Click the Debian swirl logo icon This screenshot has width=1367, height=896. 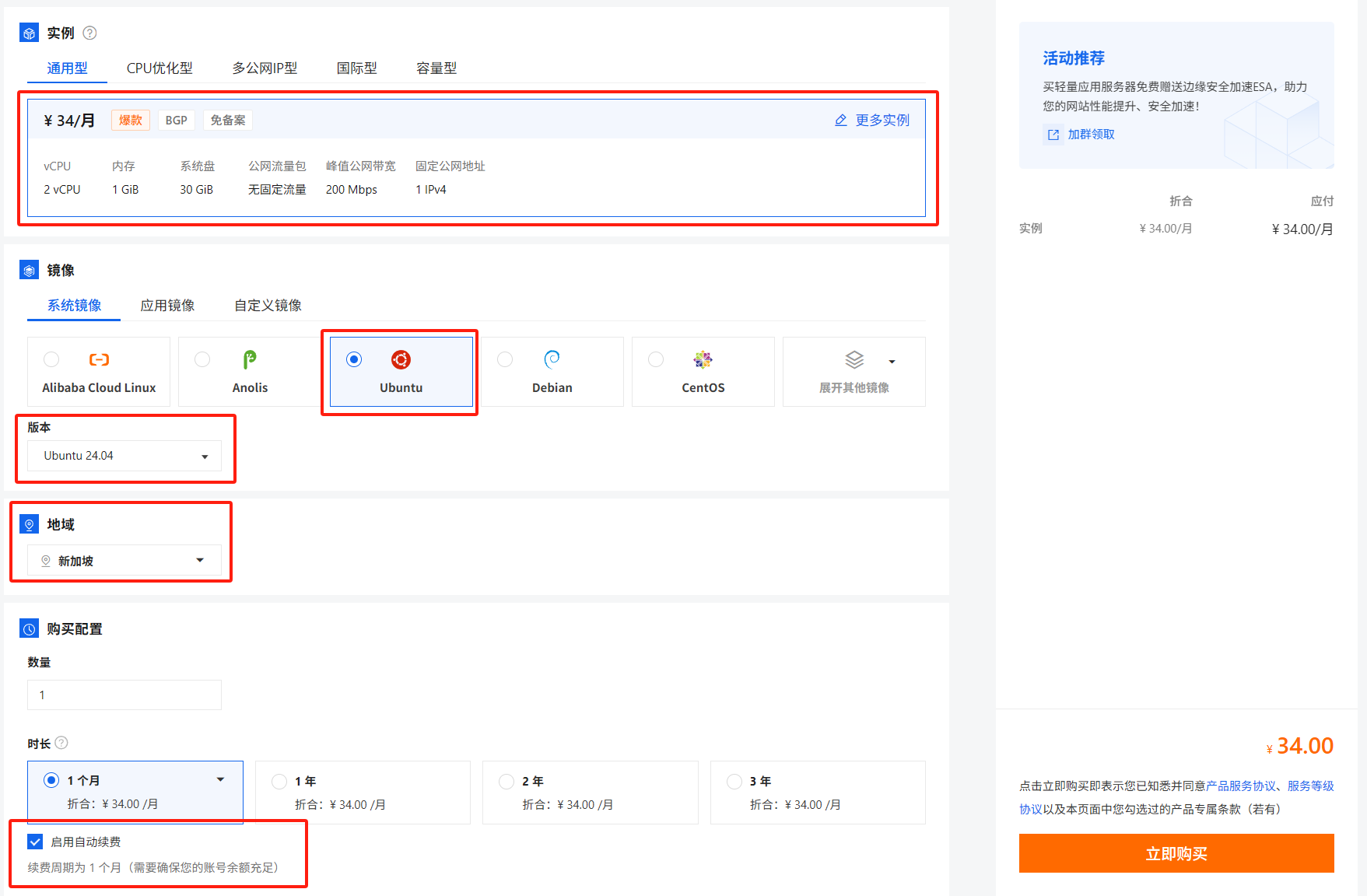pyautogui.click(x=552, y=359)
